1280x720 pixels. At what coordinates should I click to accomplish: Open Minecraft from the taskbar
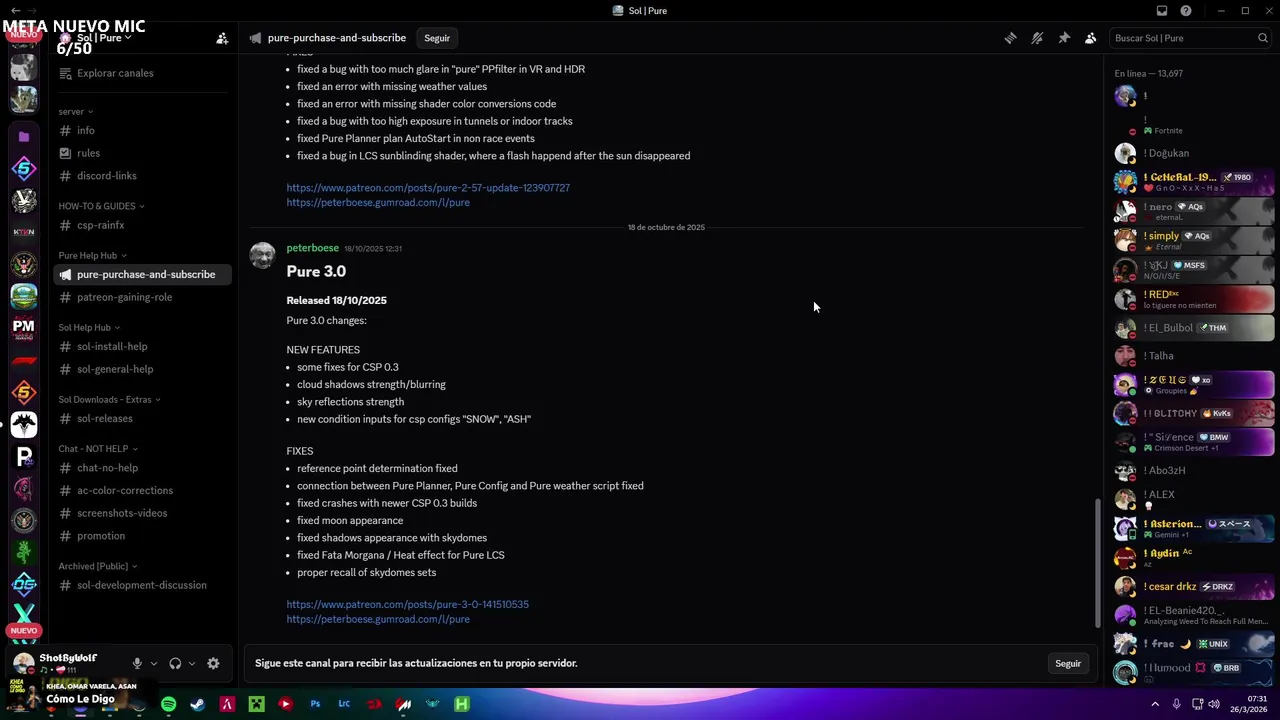tap(256, 704)
